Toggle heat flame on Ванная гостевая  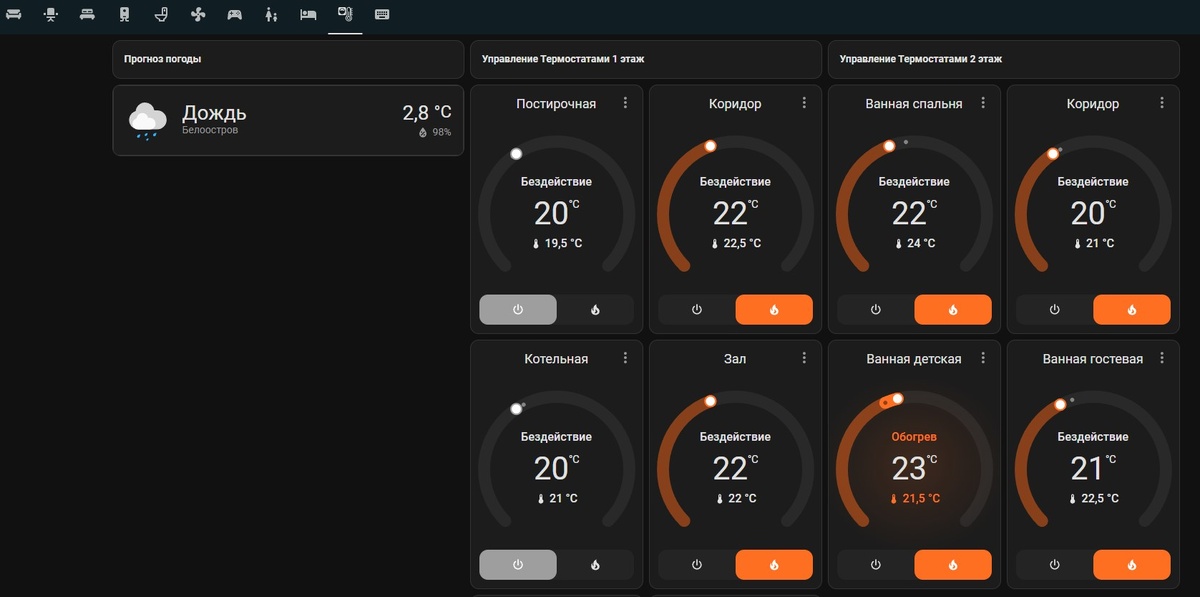(1132, 565)
